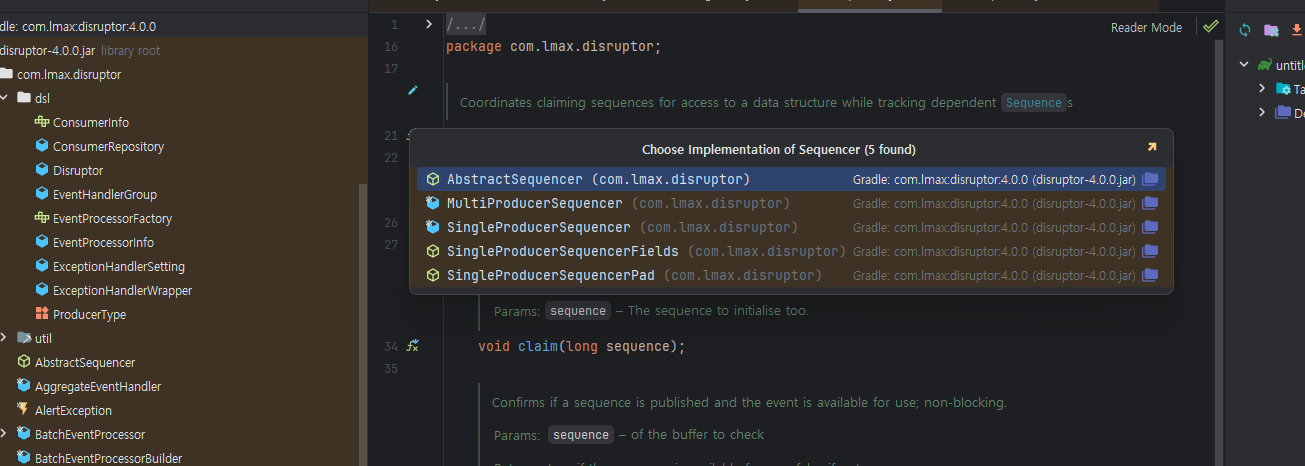Open implementations in Find tool window
Image resolution: width=1305 pixels, height=466 pixels.
point(1151,148)
